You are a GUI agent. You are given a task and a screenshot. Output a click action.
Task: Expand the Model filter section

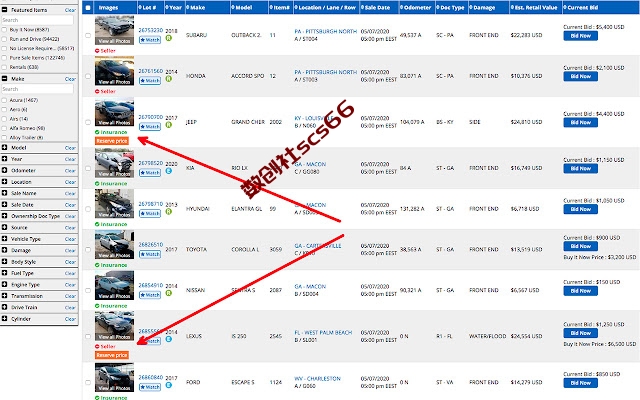click(4, 147)
